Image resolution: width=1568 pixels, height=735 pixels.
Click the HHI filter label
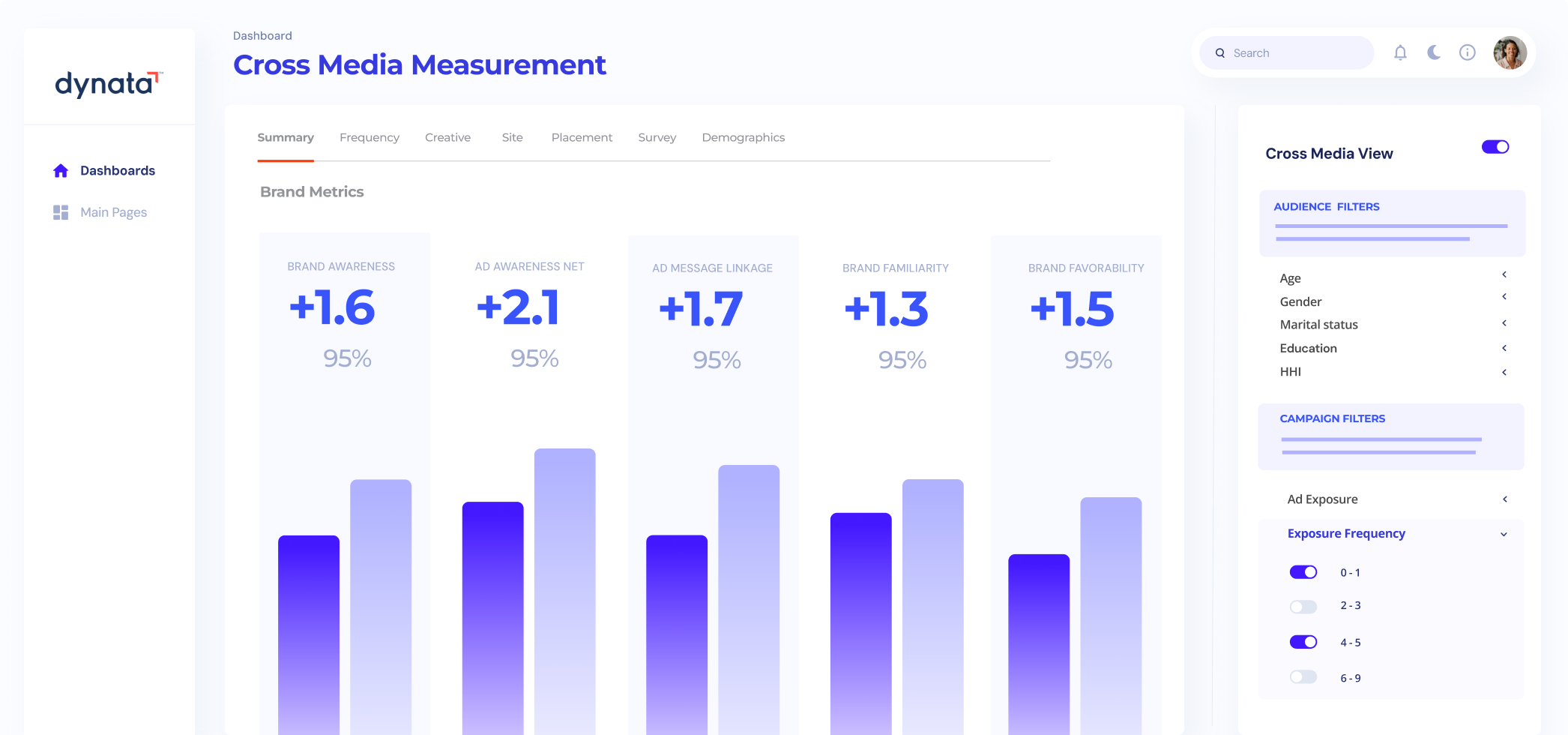click(1290, 372)
